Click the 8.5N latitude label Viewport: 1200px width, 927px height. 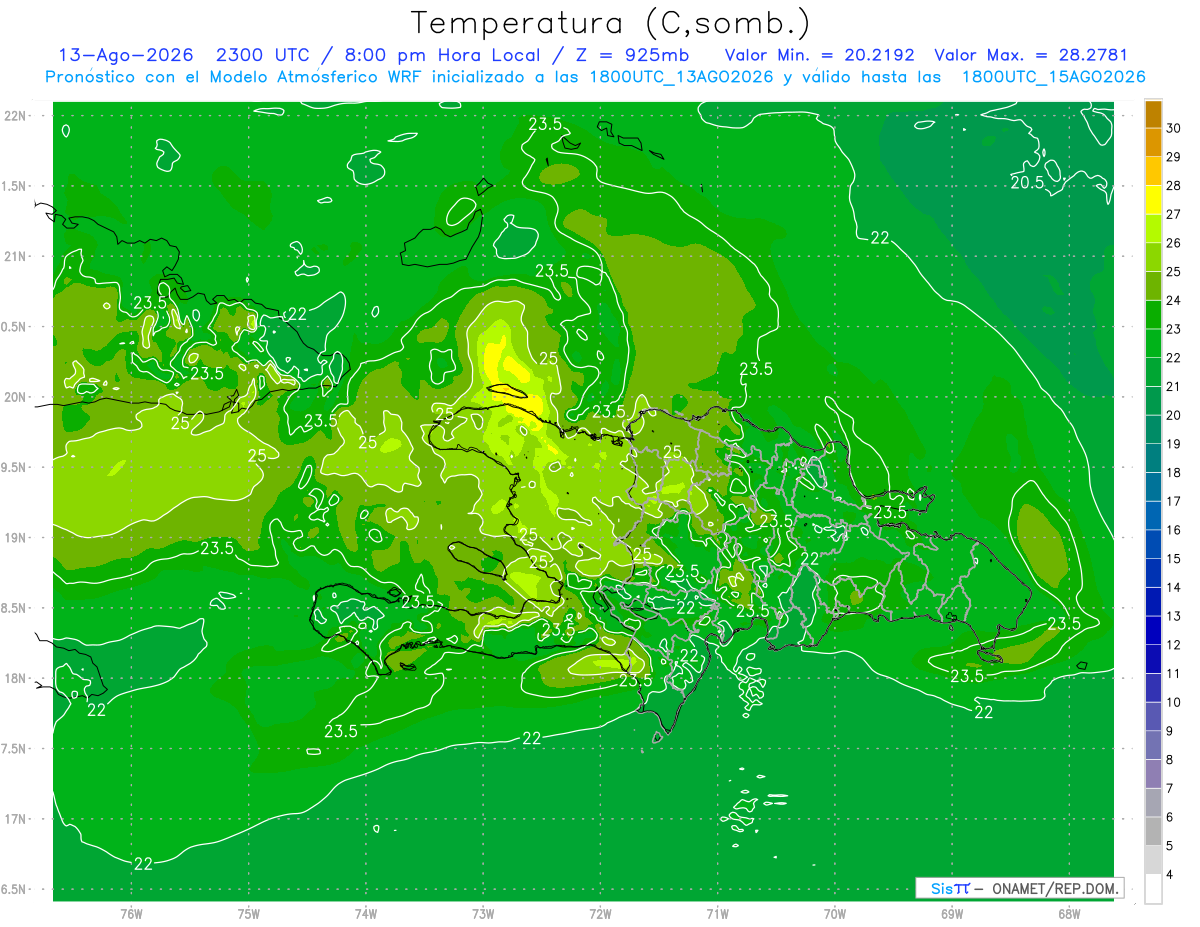tap(15, 608)
